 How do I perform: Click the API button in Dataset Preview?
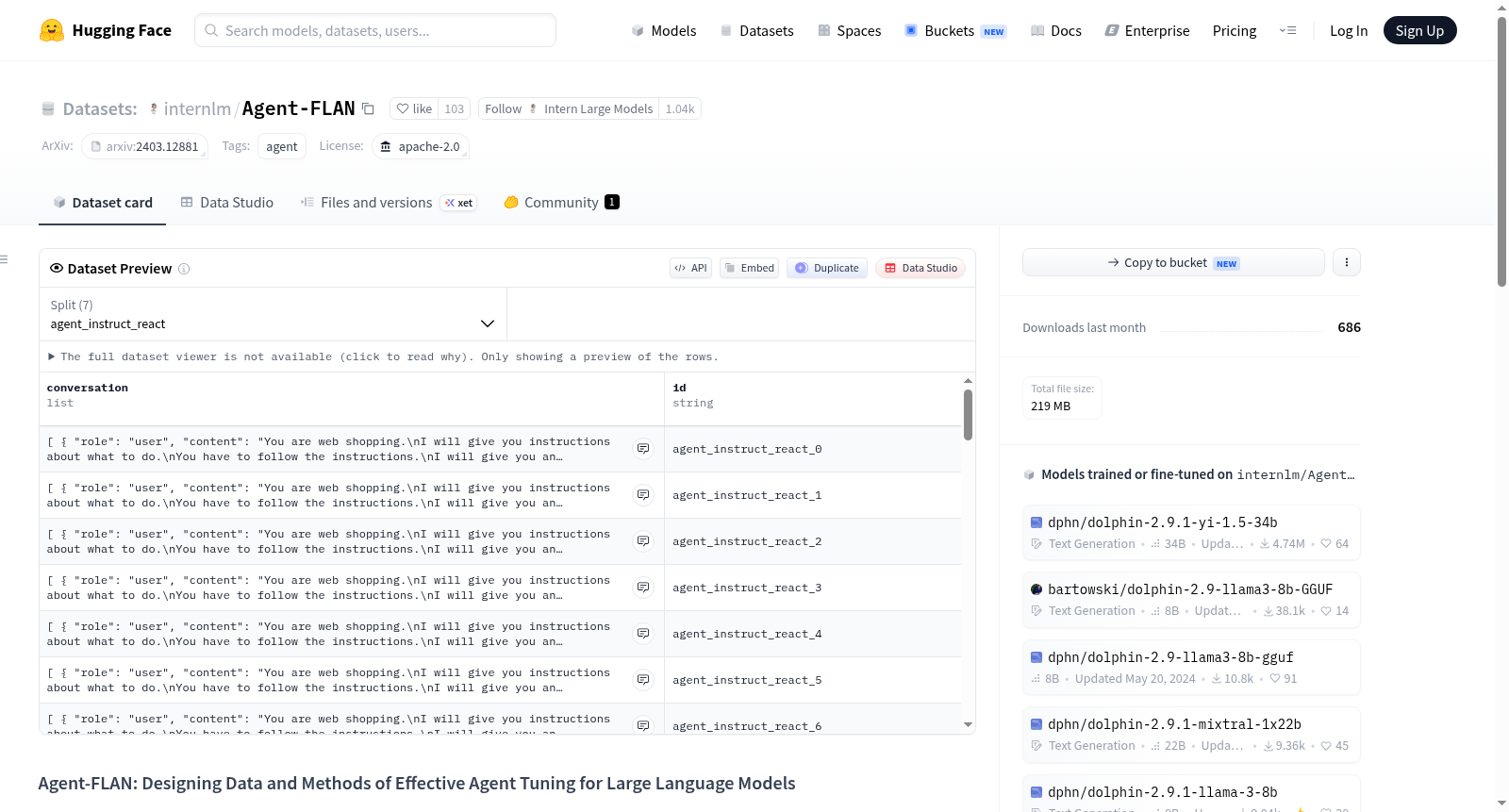click(690, 268)
